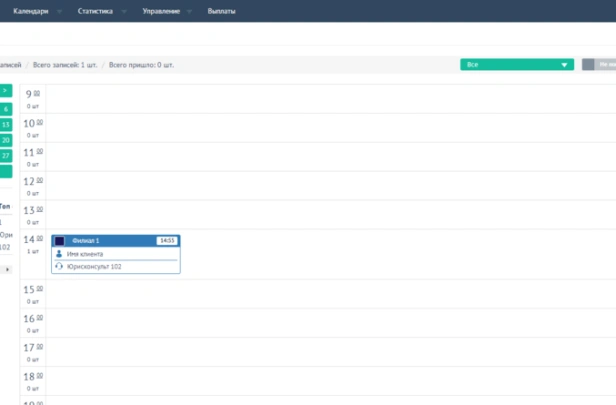Click the headset icon beside Юрисконсульт 102
The height and width of the screenshot is (405, 616).
coord(59,266)
